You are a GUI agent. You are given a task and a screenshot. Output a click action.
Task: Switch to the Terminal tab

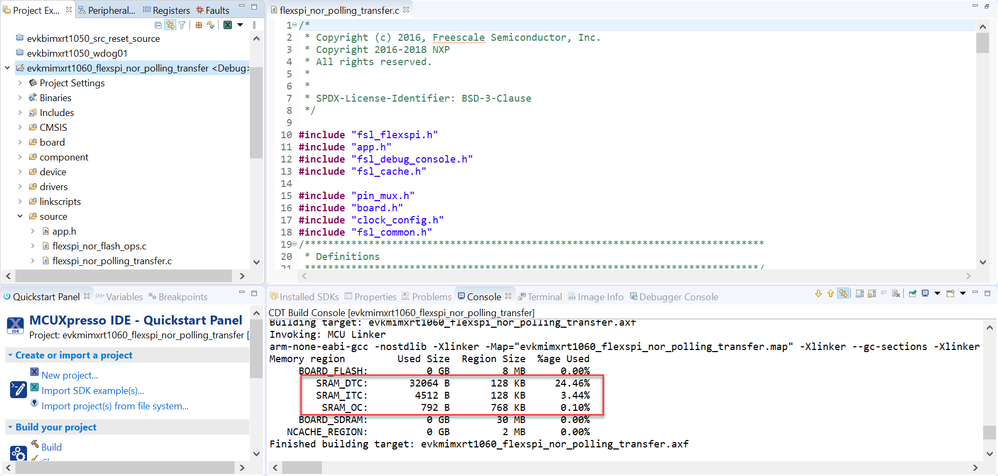540,297
